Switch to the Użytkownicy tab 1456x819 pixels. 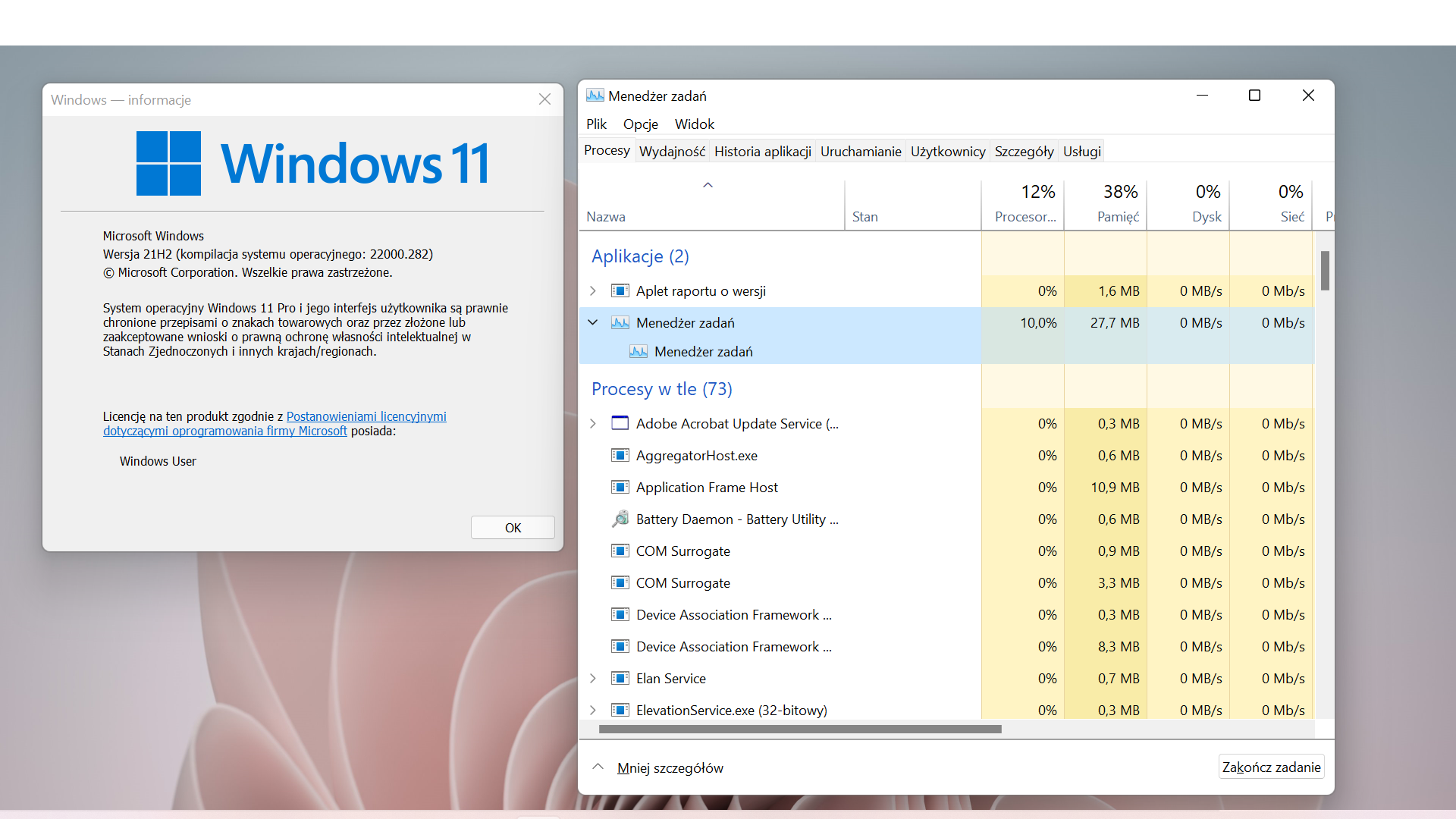[948, 152]
